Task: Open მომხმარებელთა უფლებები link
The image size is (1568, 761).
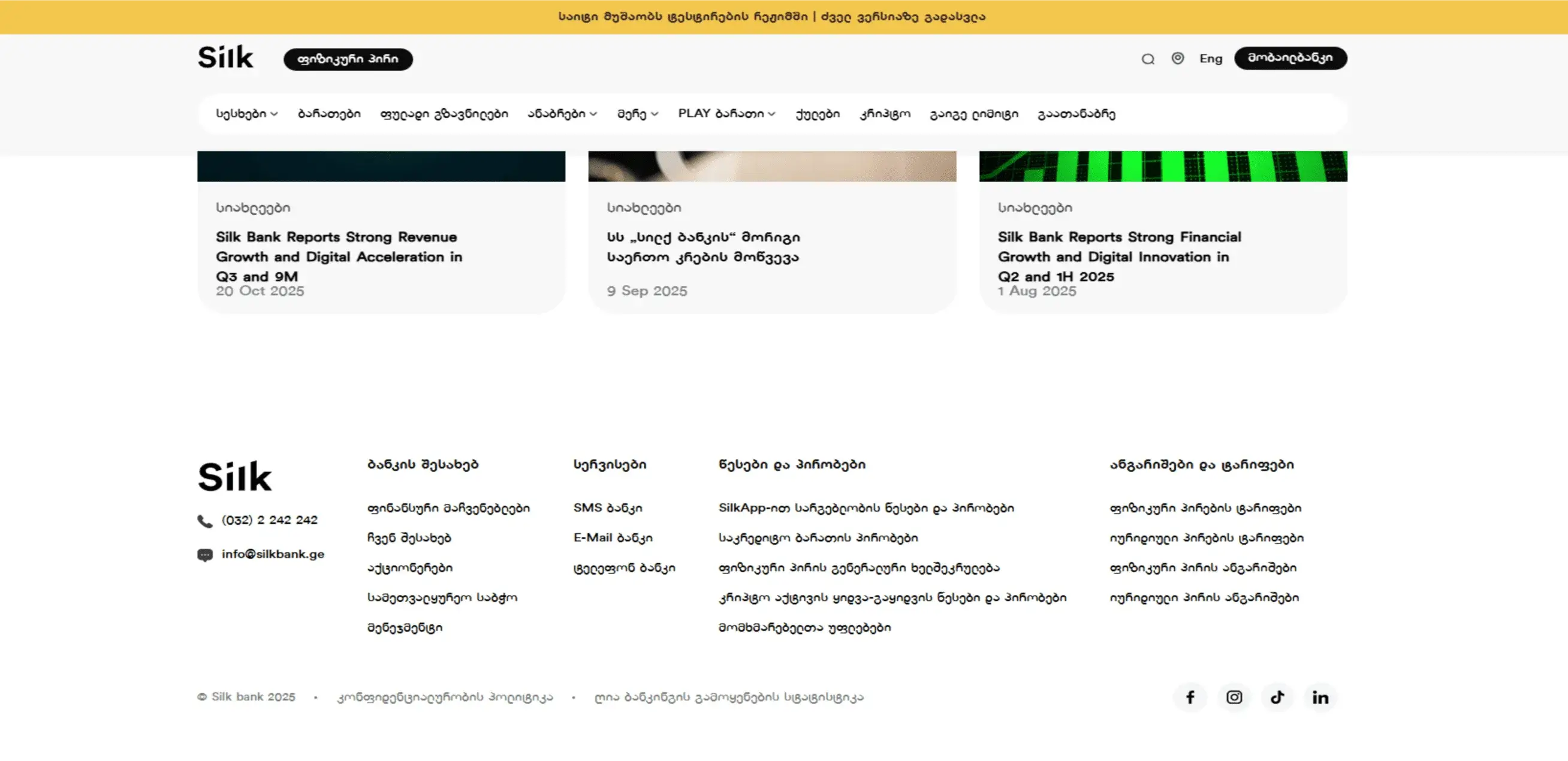Action: pos(804,627)
